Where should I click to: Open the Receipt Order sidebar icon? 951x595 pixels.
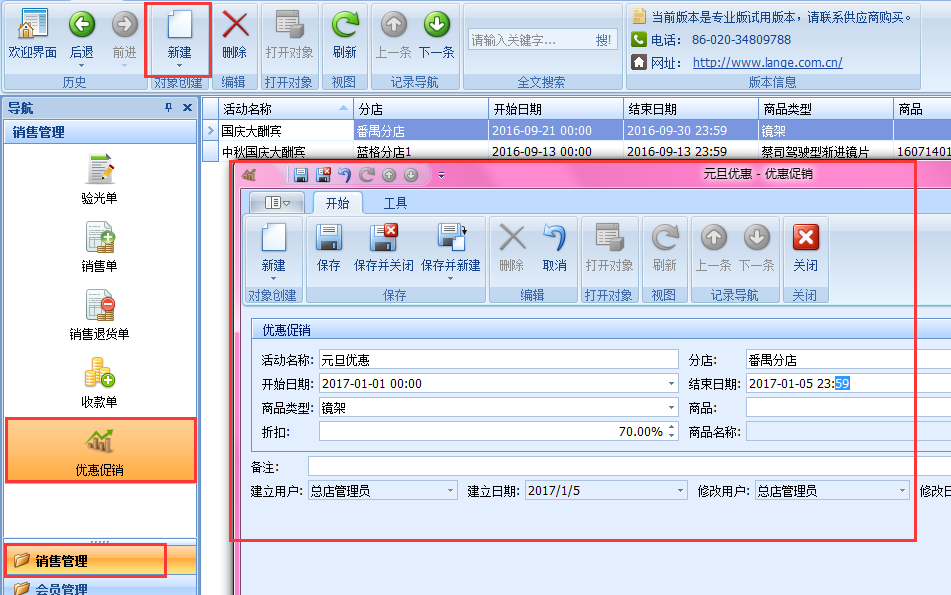(99, 383)
